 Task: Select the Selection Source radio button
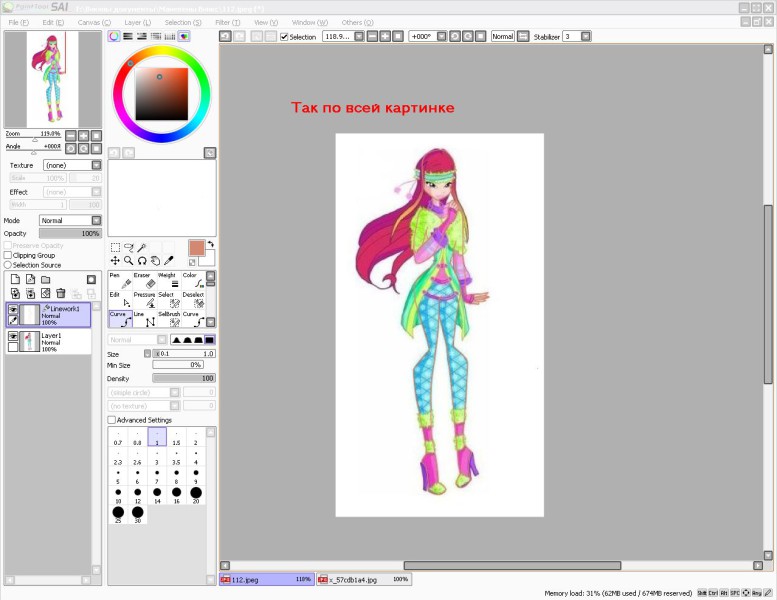pos(8,265)
